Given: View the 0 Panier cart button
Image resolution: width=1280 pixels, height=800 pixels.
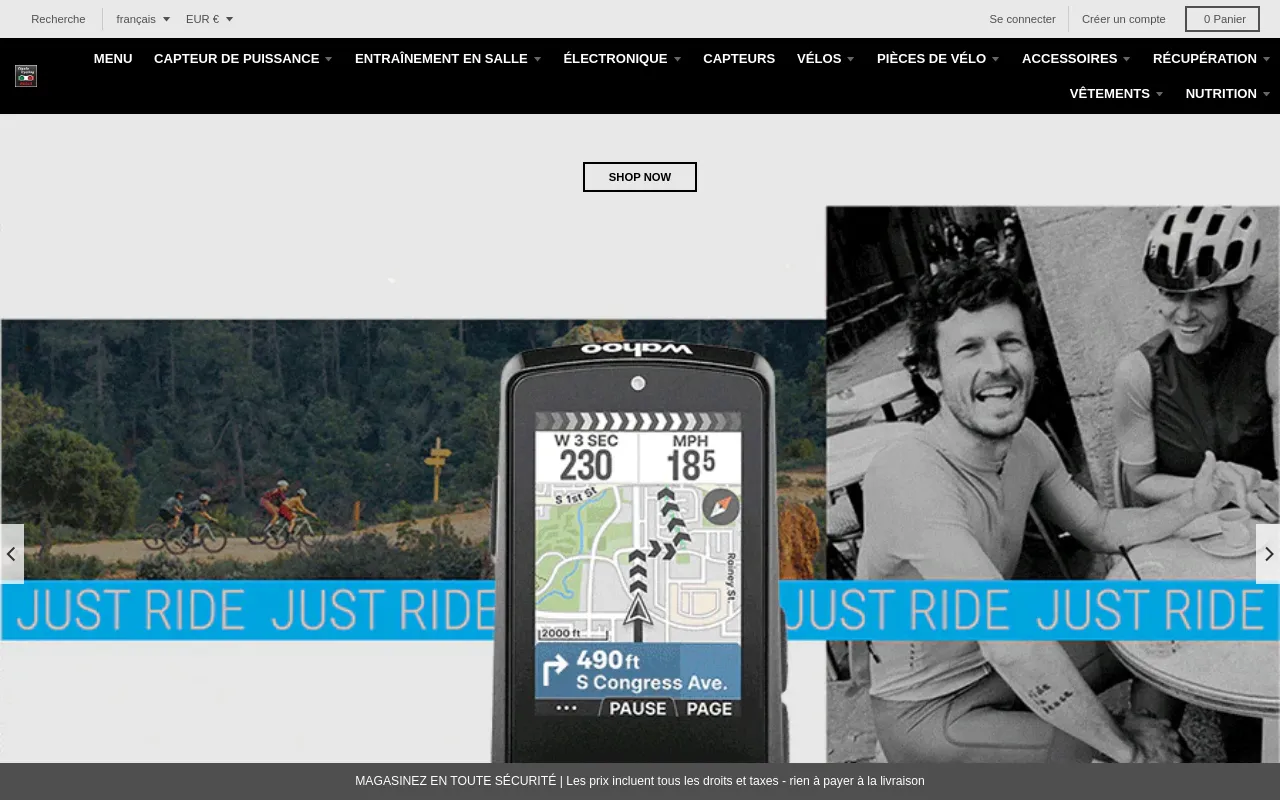Looking at the screenshot, I should click(x=1222, y=19).
